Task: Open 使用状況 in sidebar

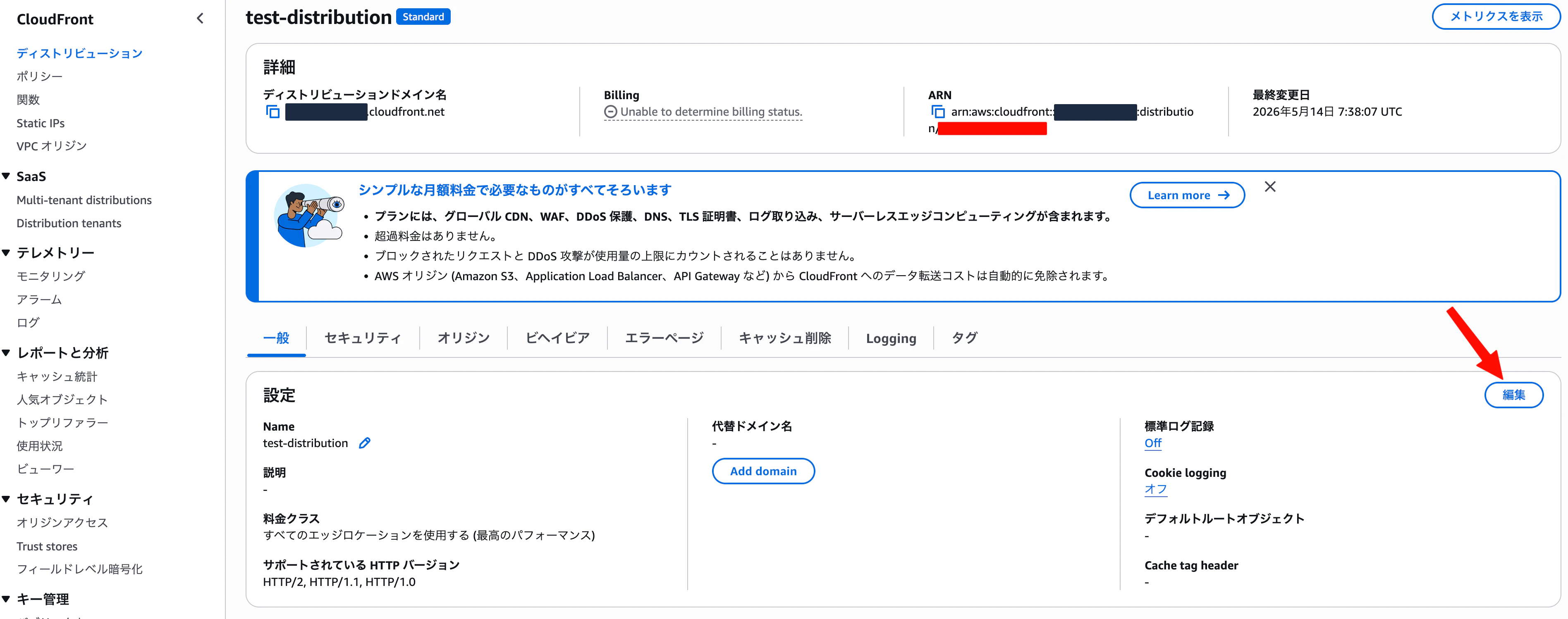Action: tap(40, 446)
